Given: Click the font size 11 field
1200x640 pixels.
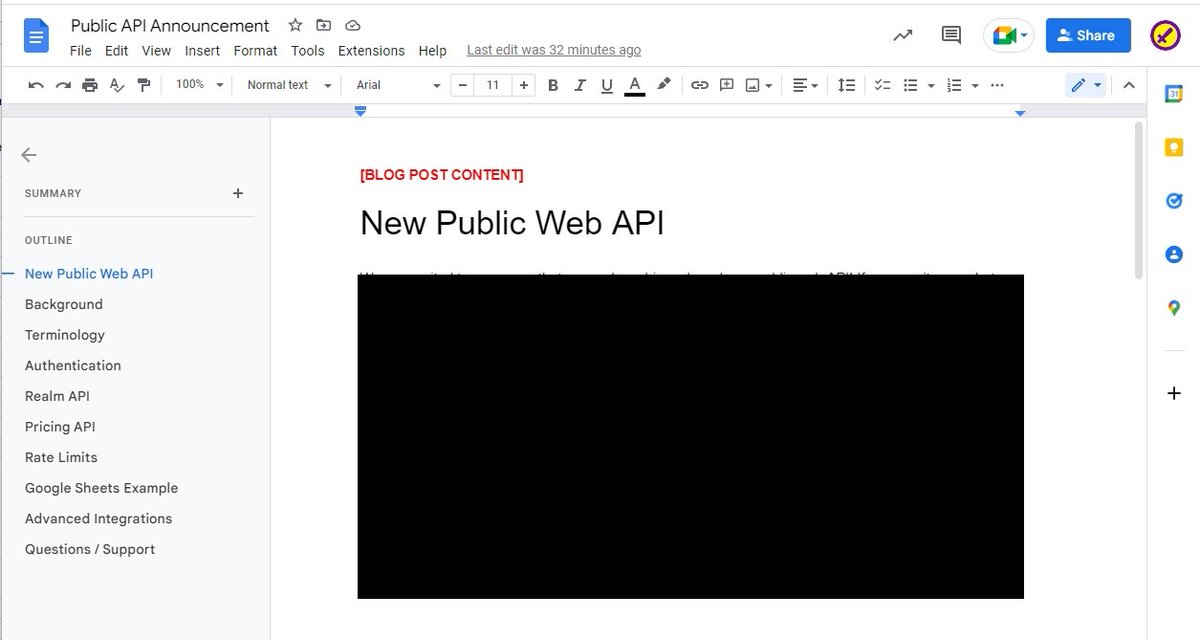Looking at the screenshot, I should 493,85.
